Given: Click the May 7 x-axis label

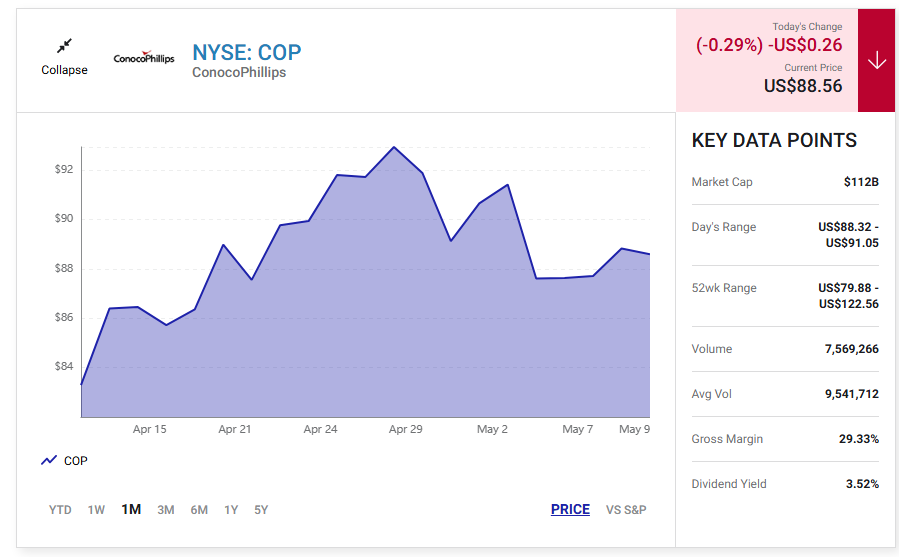Looking at the screenshot, I should 577,429.
